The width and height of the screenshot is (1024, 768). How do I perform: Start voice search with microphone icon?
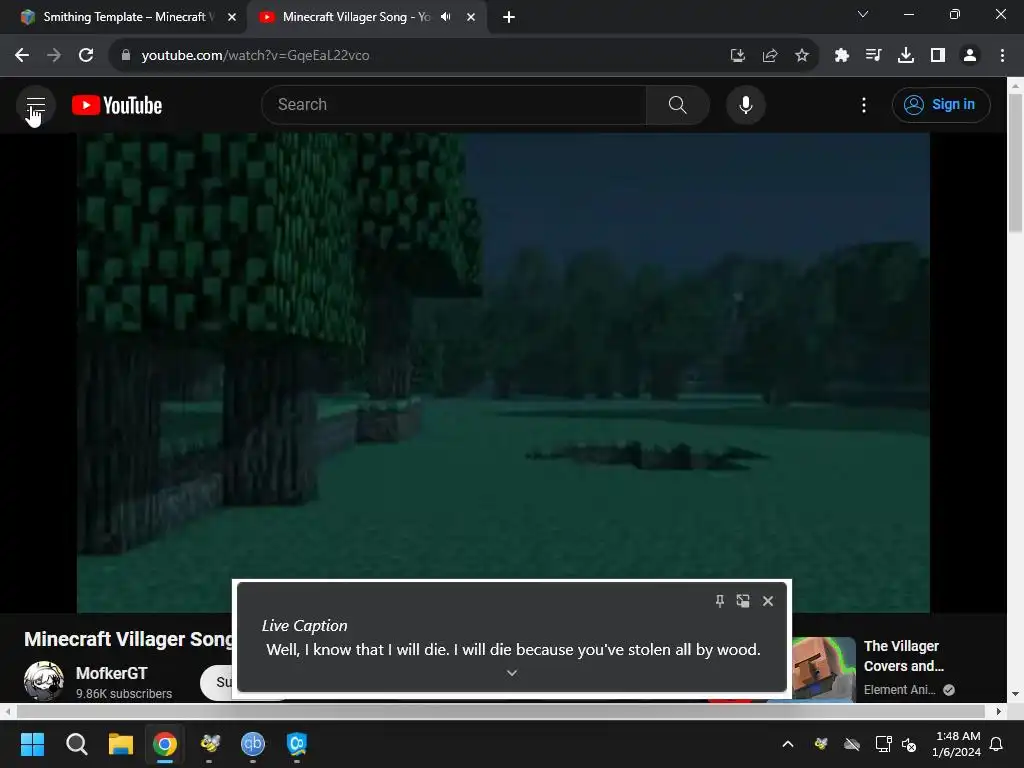pos(746,104)
